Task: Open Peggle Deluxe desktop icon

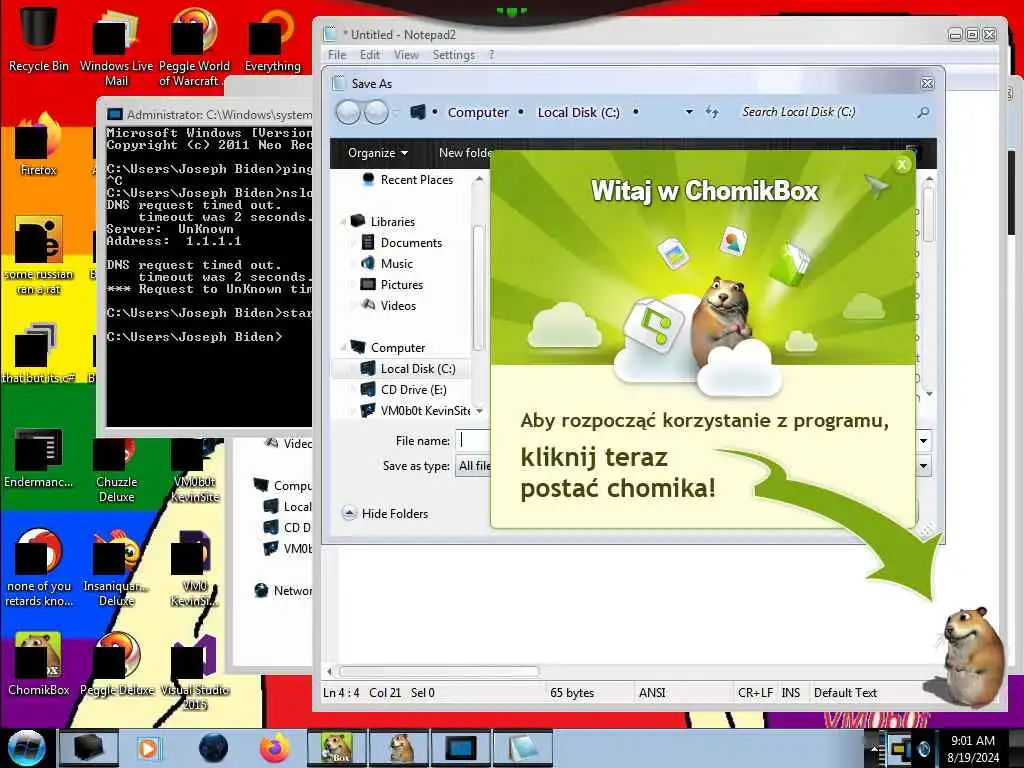Action: pos(116,665)
